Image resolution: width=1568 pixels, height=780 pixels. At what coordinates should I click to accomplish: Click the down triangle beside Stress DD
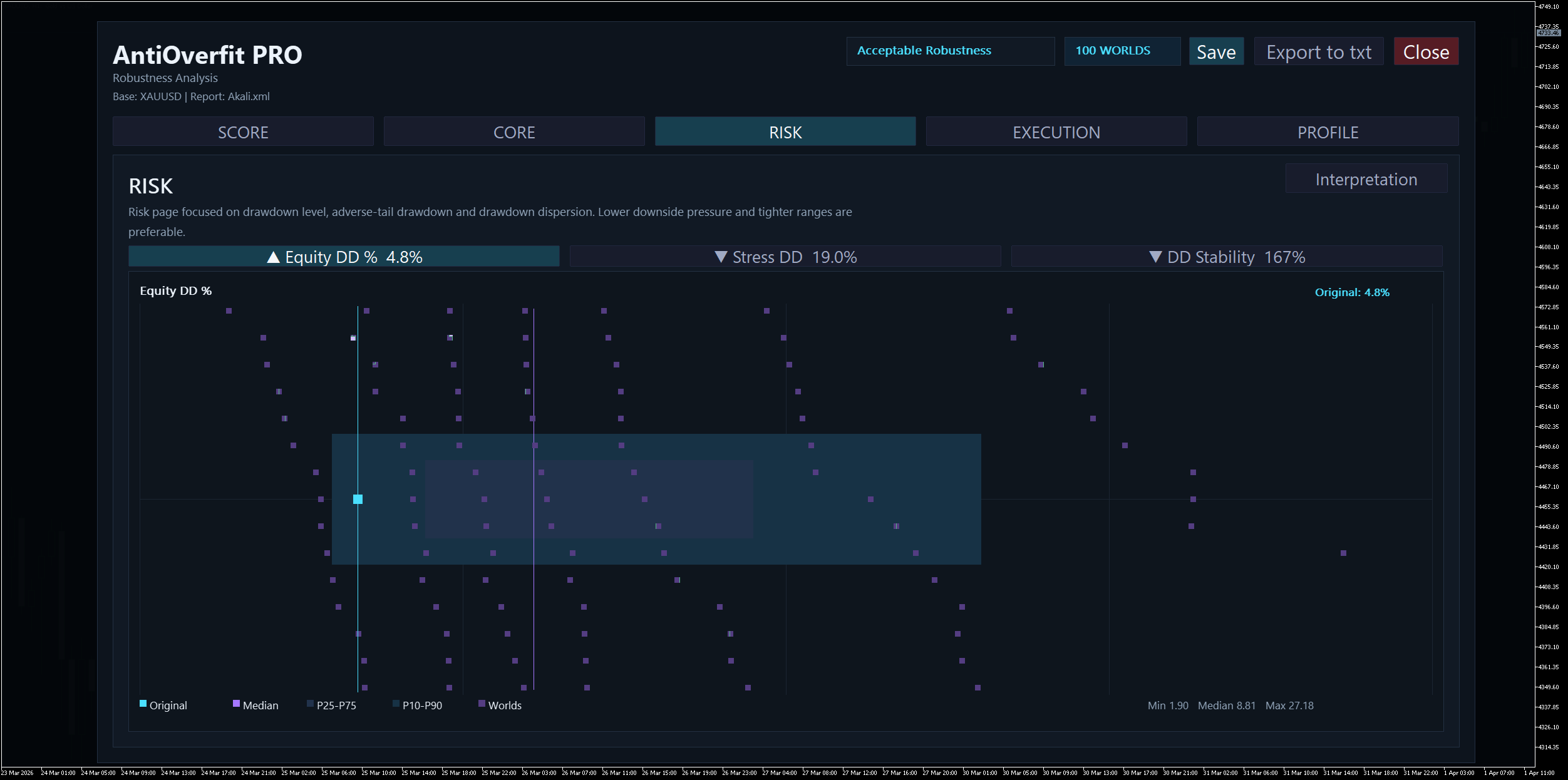click(721, 257)
